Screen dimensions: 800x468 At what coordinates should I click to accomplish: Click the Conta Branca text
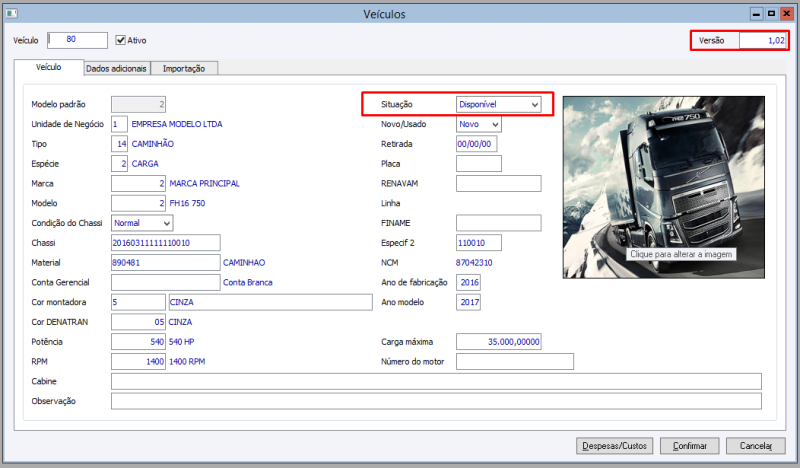(x=247, y=282)
